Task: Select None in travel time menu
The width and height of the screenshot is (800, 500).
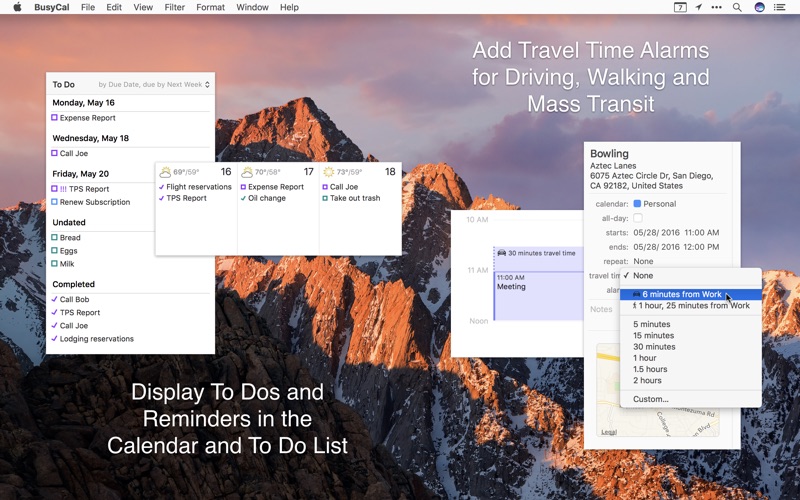Action: tap(691, 276)
